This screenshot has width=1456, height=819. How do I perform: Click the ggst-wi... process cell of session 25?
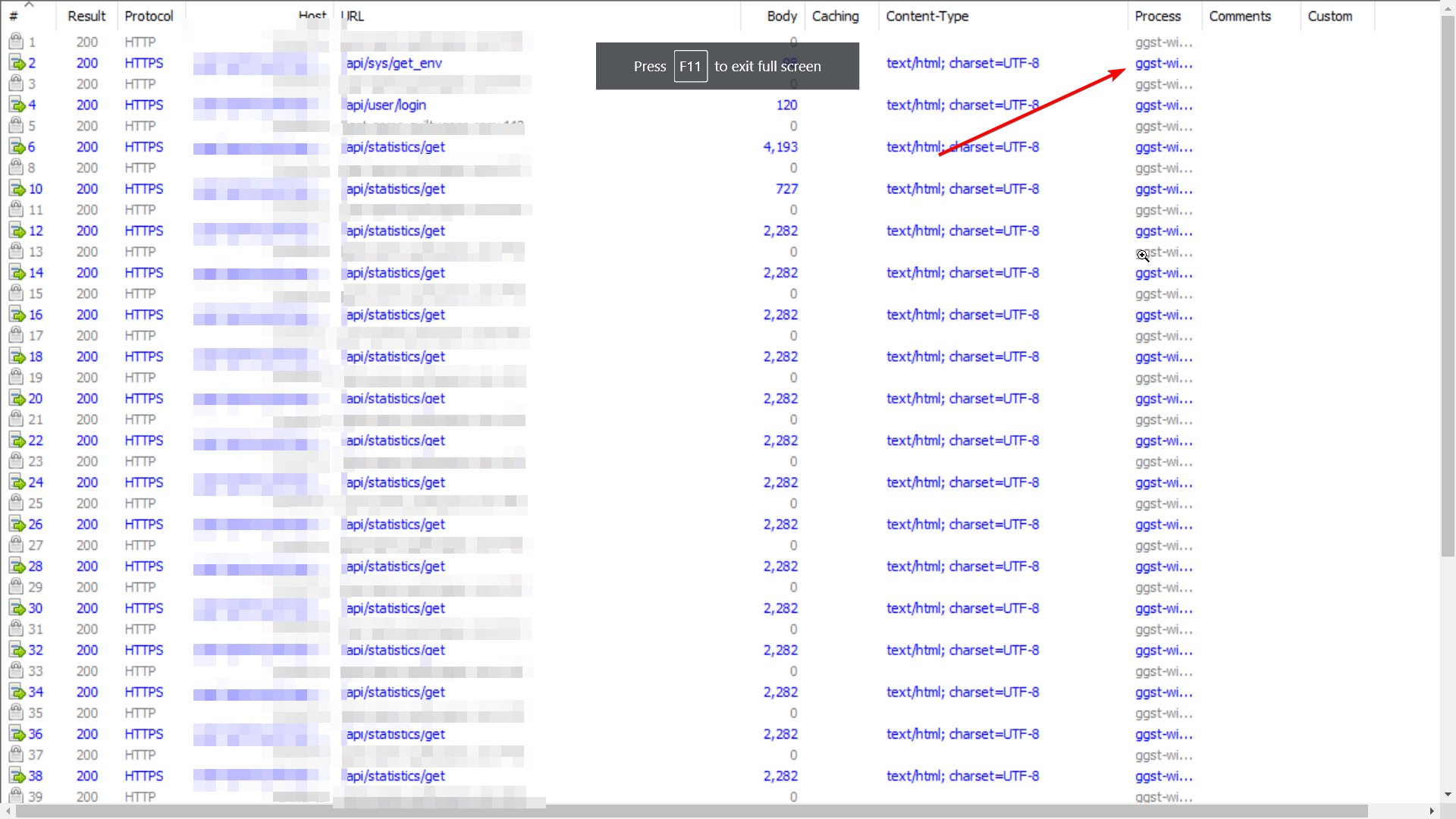1164,504
